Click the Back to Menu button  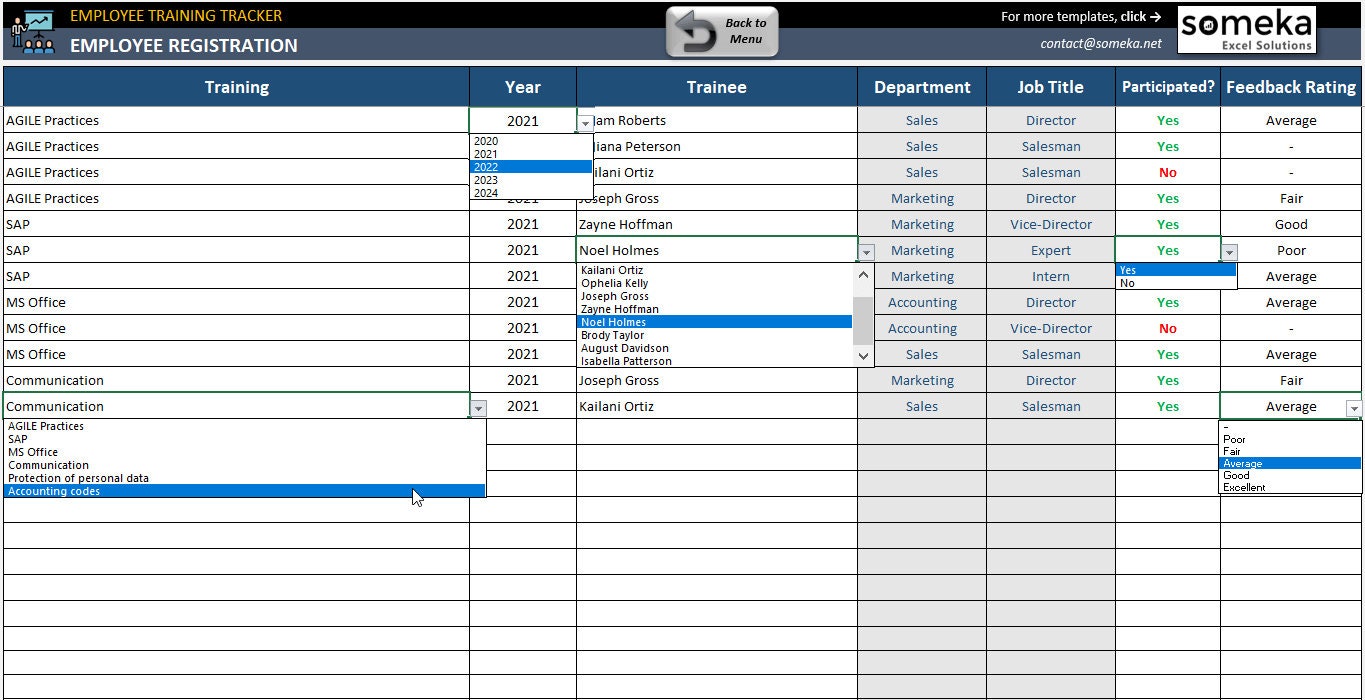pyautogui.click(x=722, y=31)
